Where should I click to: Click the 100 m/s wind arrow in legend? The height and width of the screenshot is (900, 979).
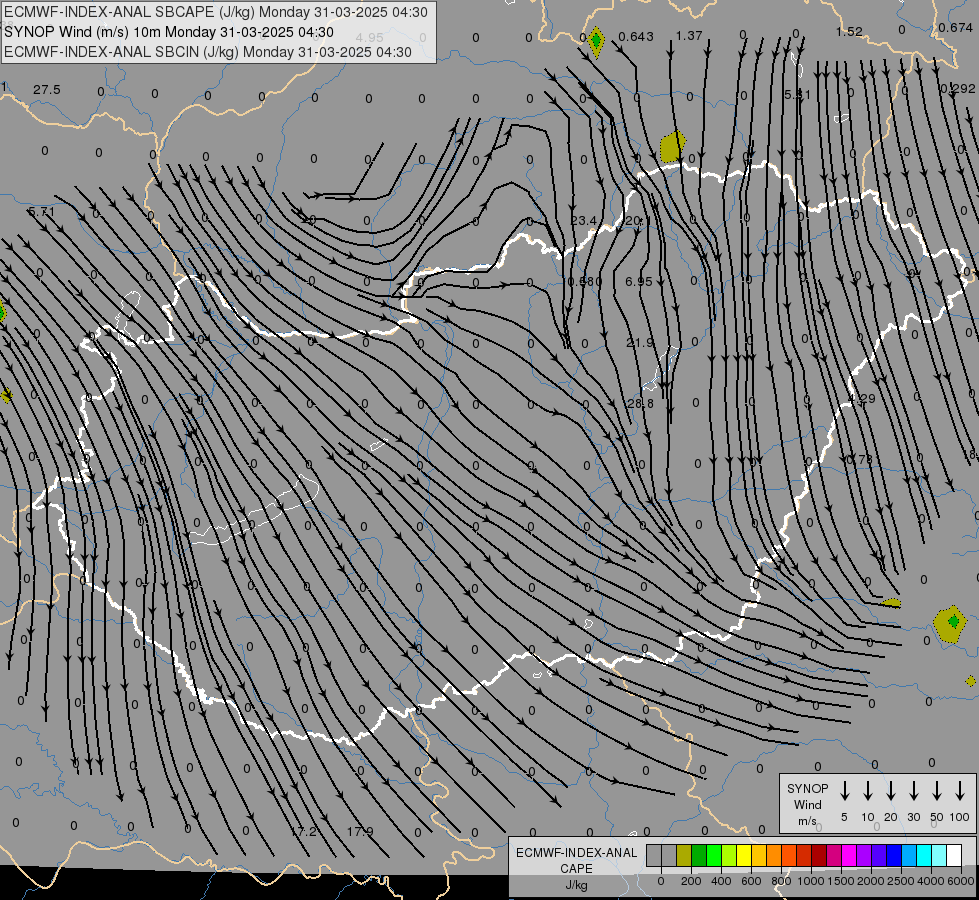[x=960, y=791]
